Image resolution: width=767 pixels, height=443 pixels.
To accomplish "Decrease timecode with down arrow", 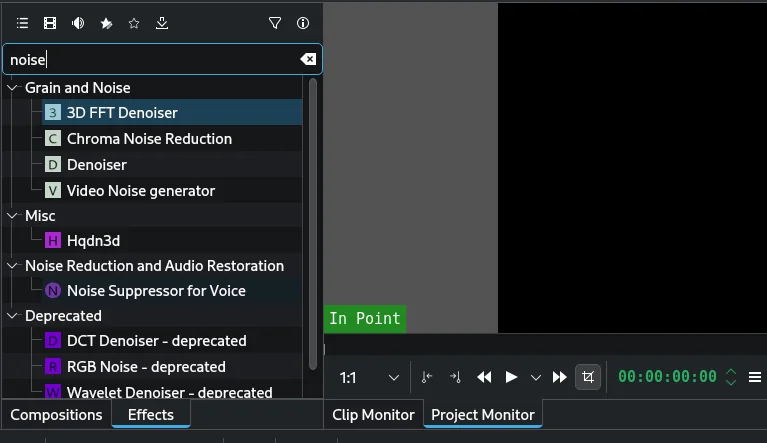I will coord(731,382).
